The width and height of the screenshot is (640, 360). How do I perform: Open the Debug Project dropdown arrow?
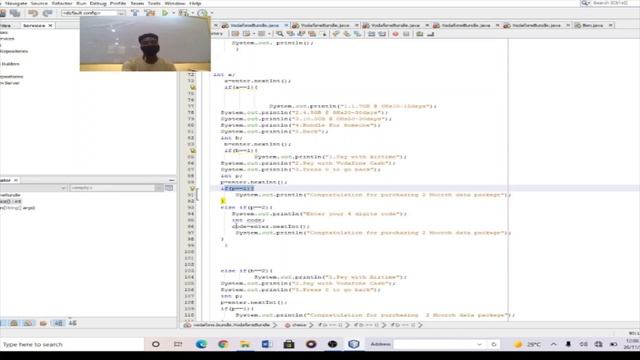pos(192,13)
